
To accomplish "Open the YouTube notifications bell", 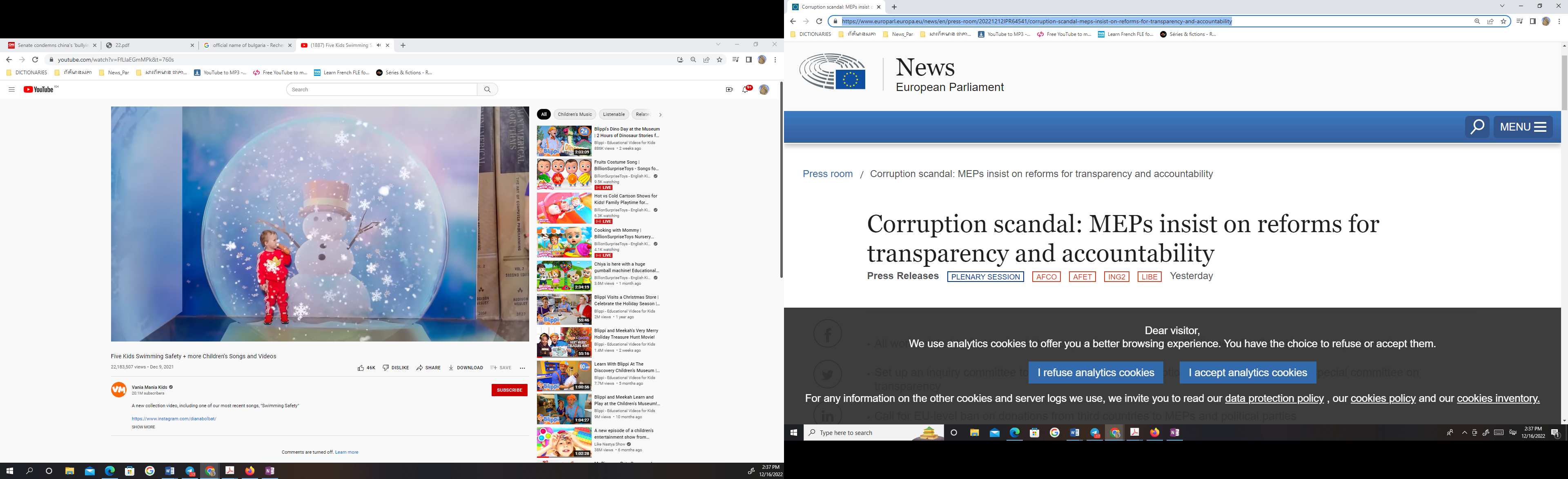I will 746,89.
